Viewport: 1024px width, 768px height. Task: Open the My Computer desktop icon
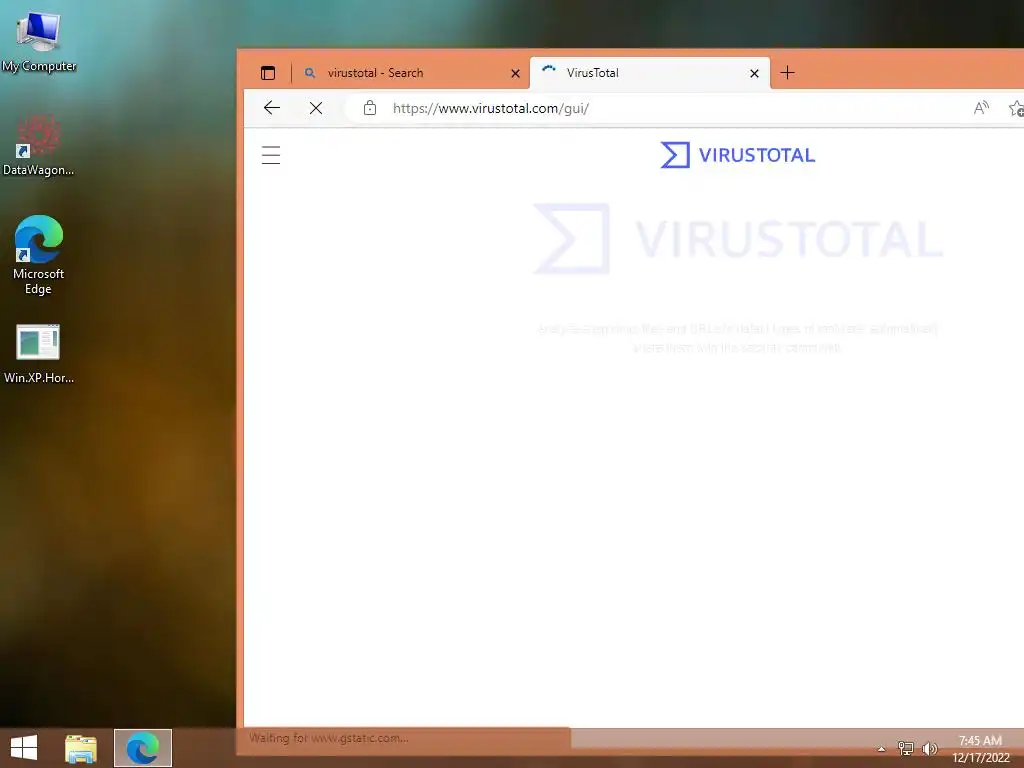pos(39,42)
